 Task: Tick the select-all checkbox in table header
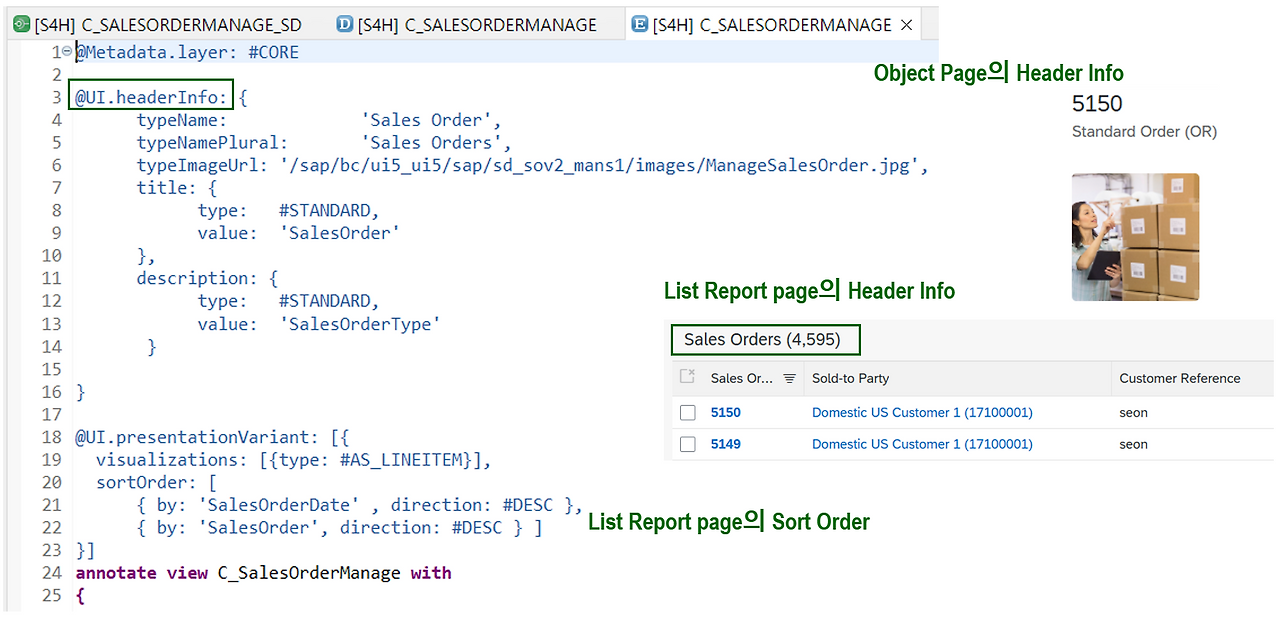pos(687,377)
